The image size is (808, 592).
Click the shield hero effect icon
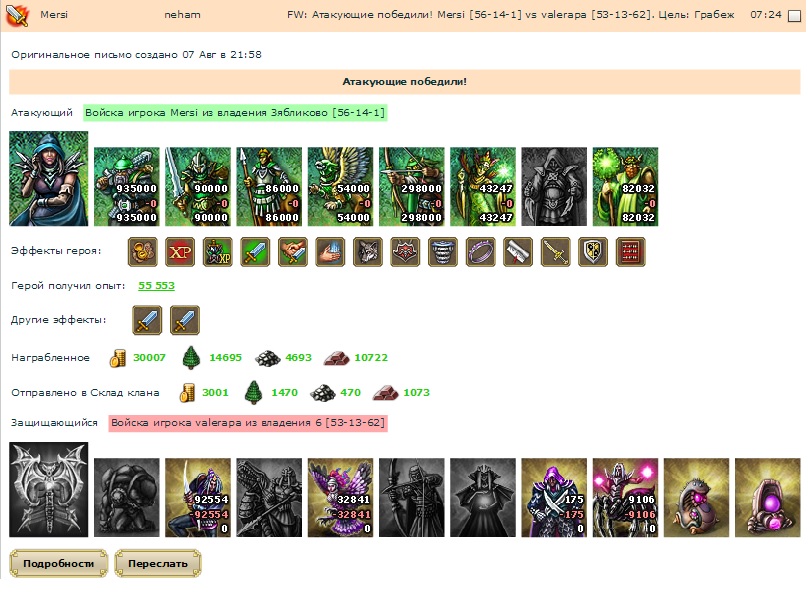[593, 252]
